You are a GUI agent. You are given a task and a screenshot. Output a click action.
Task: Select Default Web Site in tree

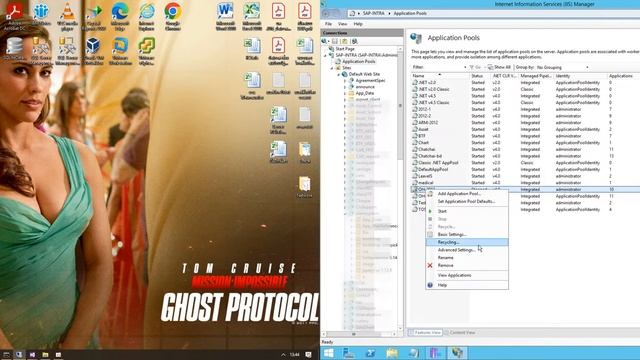click(x=364, y=74)
